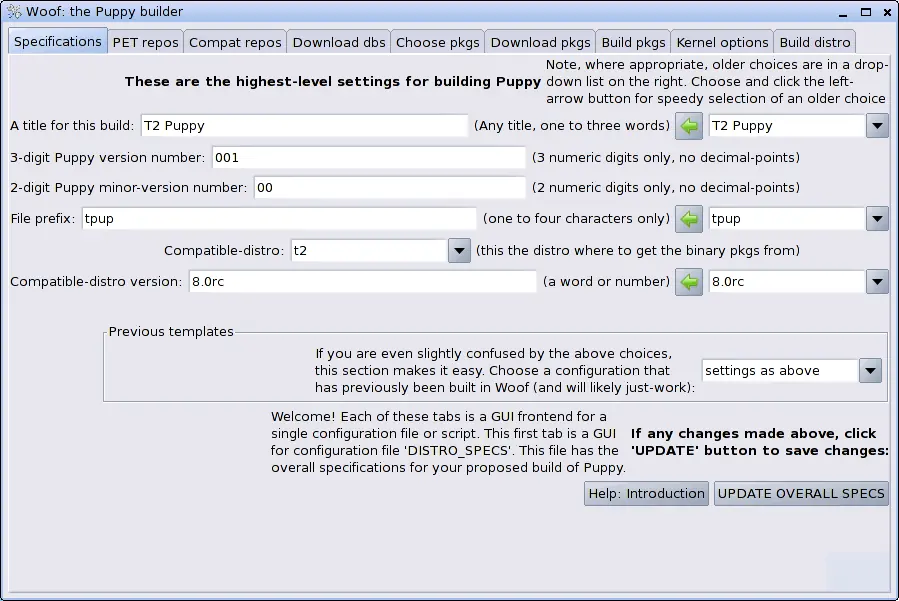Click the 2-digit minor-version number field
The width and height of the screenshot is (899, 601).
coord(389,188)
